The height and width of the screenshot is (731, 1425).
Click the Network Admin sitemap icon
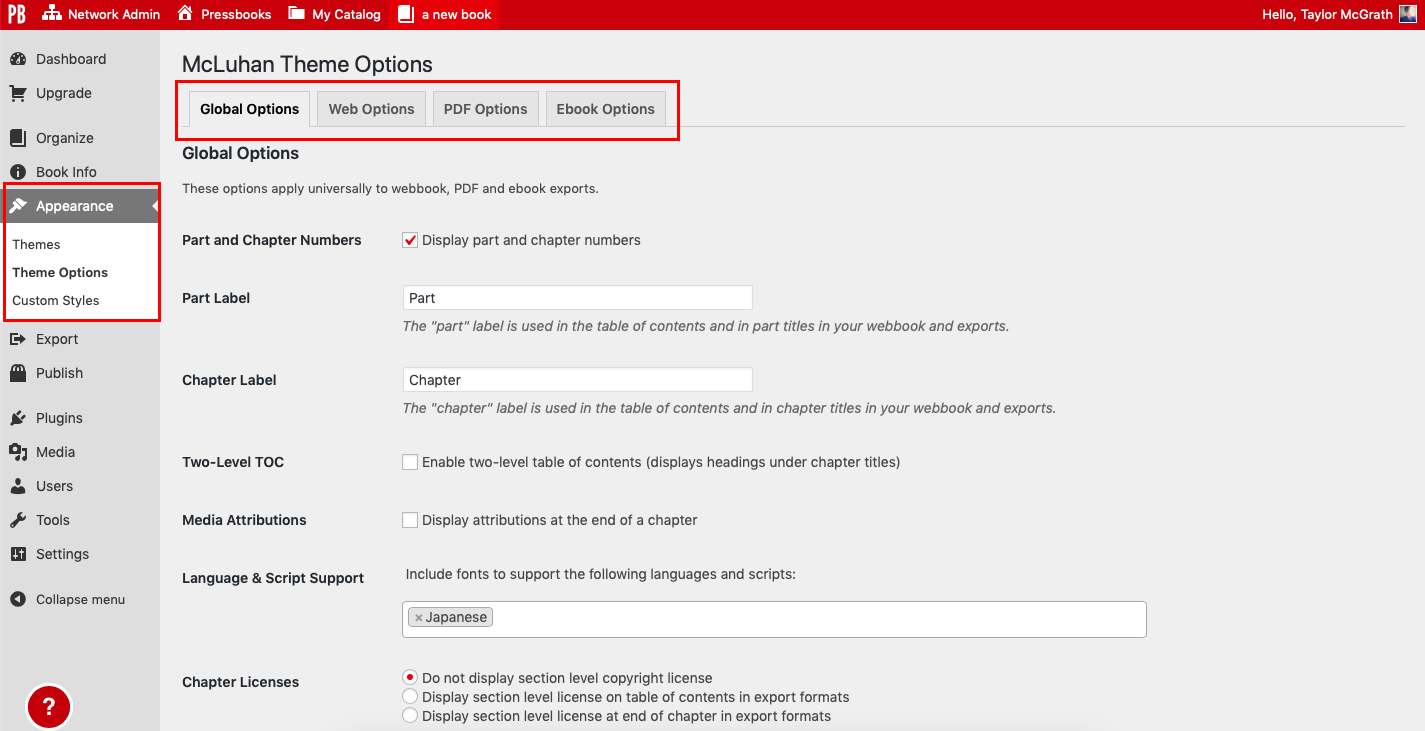(51, 14)
